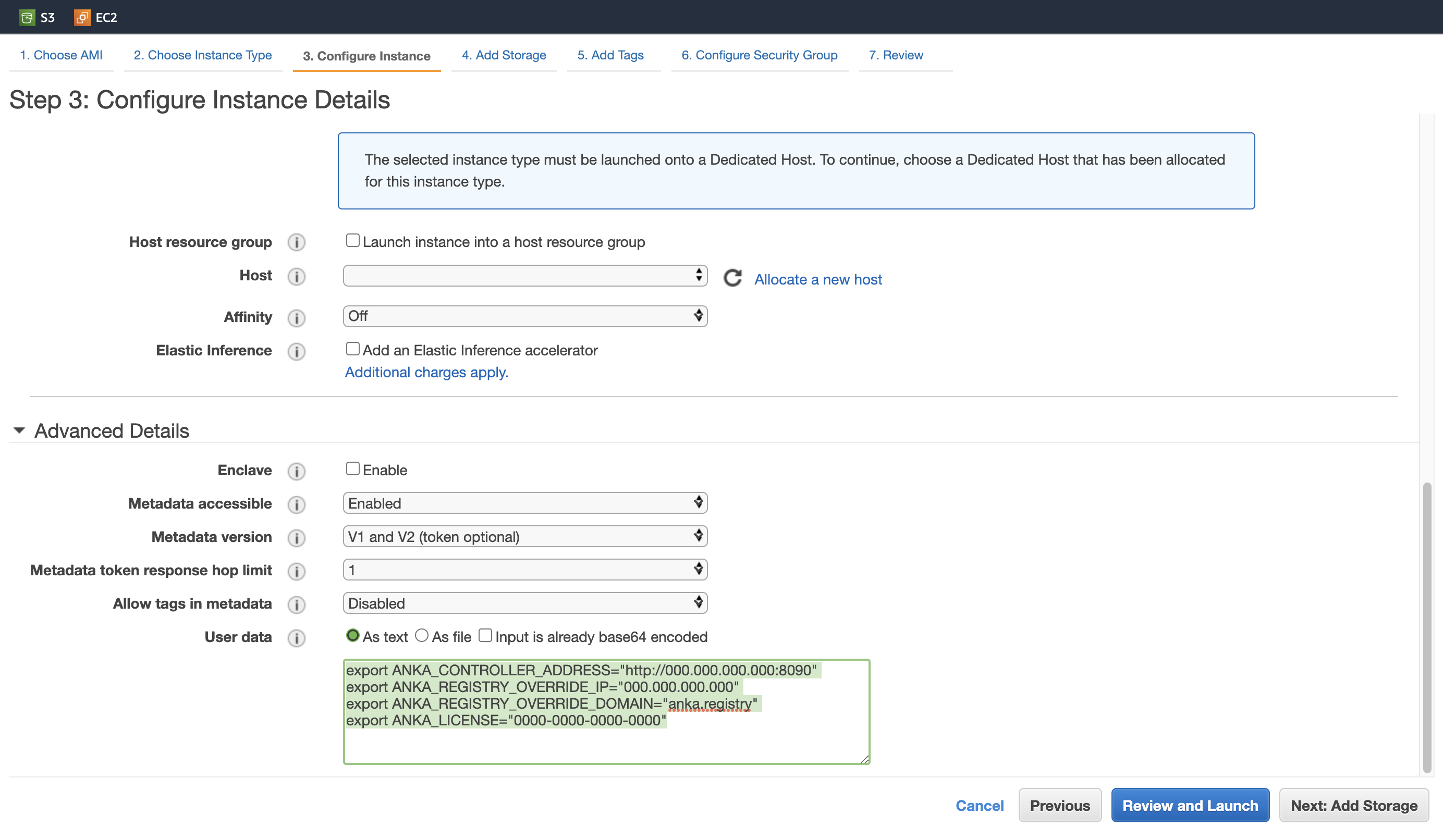Click Allocate a new host link
Screen dimensions: 1443x840
[x=818, y=279]
